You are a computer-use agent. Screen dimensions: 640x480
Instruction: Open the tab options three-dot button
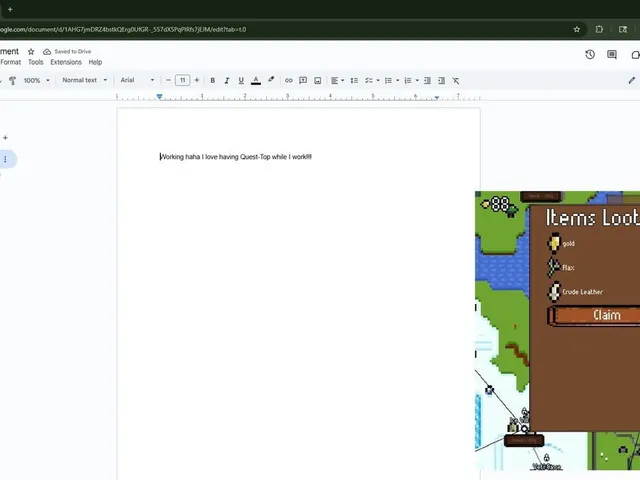click(5, 159)
